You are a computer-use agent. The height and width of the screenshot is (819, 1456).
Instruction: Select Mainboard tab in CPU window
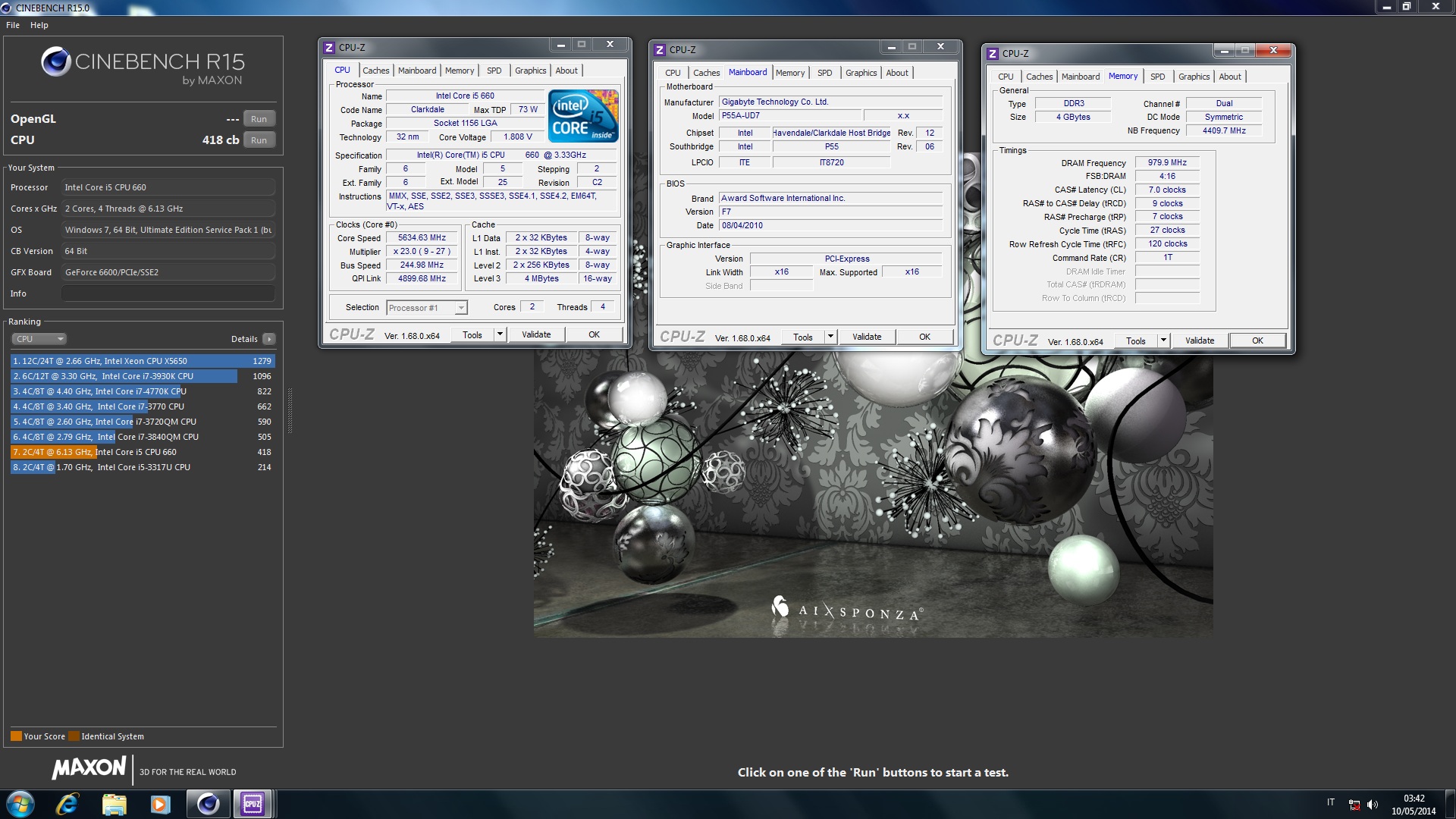tap(417, 71)
